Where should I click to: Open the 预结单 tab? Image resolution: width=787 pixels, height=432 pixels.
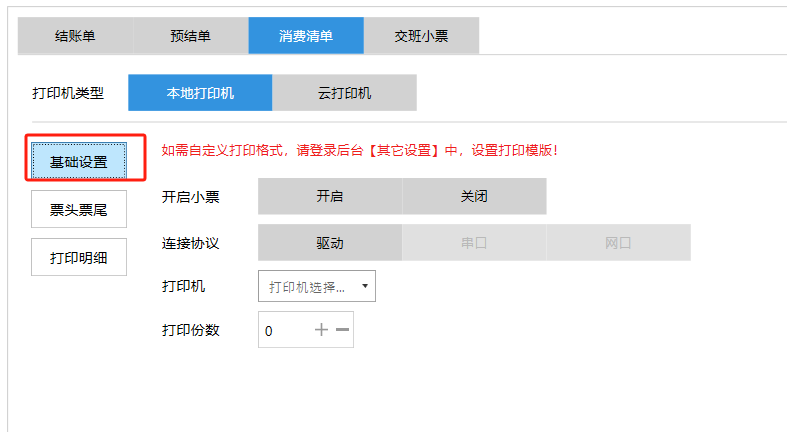(190, 36)
